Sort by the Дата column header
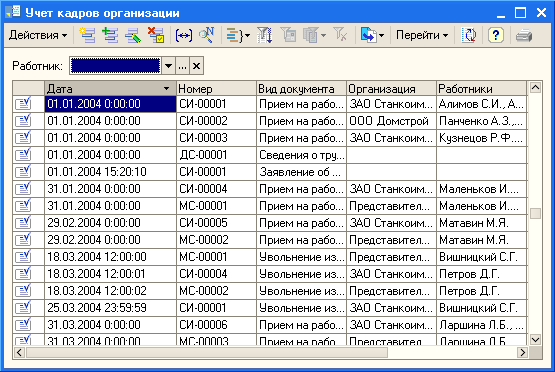Image resolution: width=555 pixels, height=372 pixels. tap(110, 88)
